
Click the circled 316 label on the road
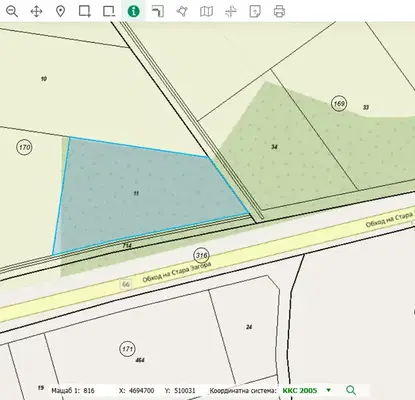(201, 256)
